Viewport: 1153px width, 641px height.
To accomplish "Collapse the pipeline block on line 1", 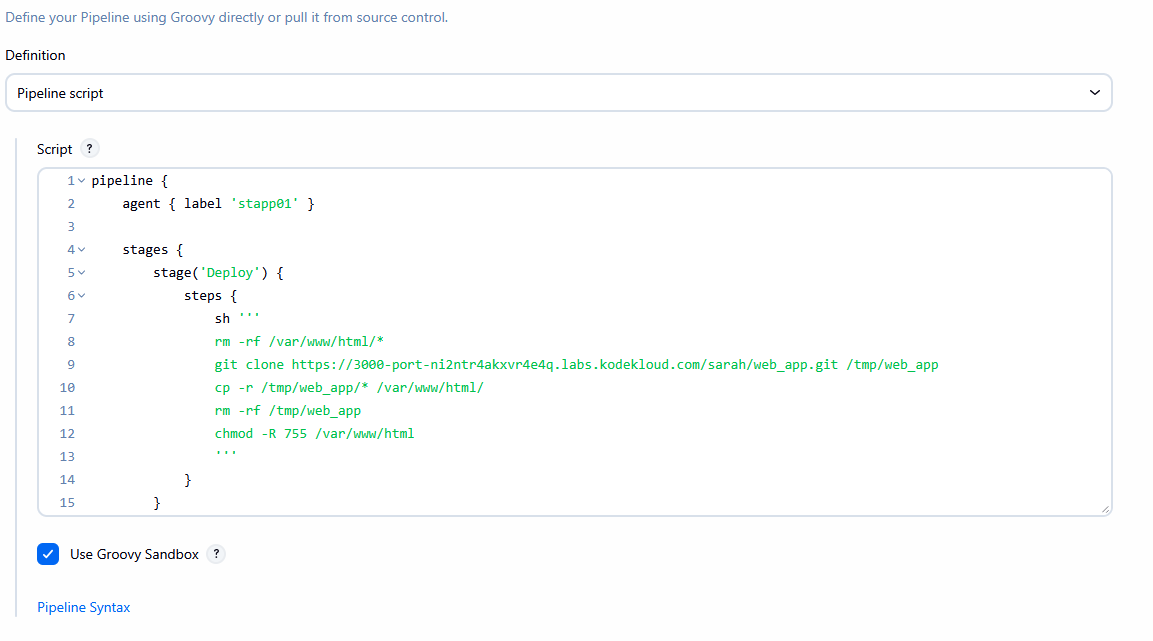I will 82,181.
